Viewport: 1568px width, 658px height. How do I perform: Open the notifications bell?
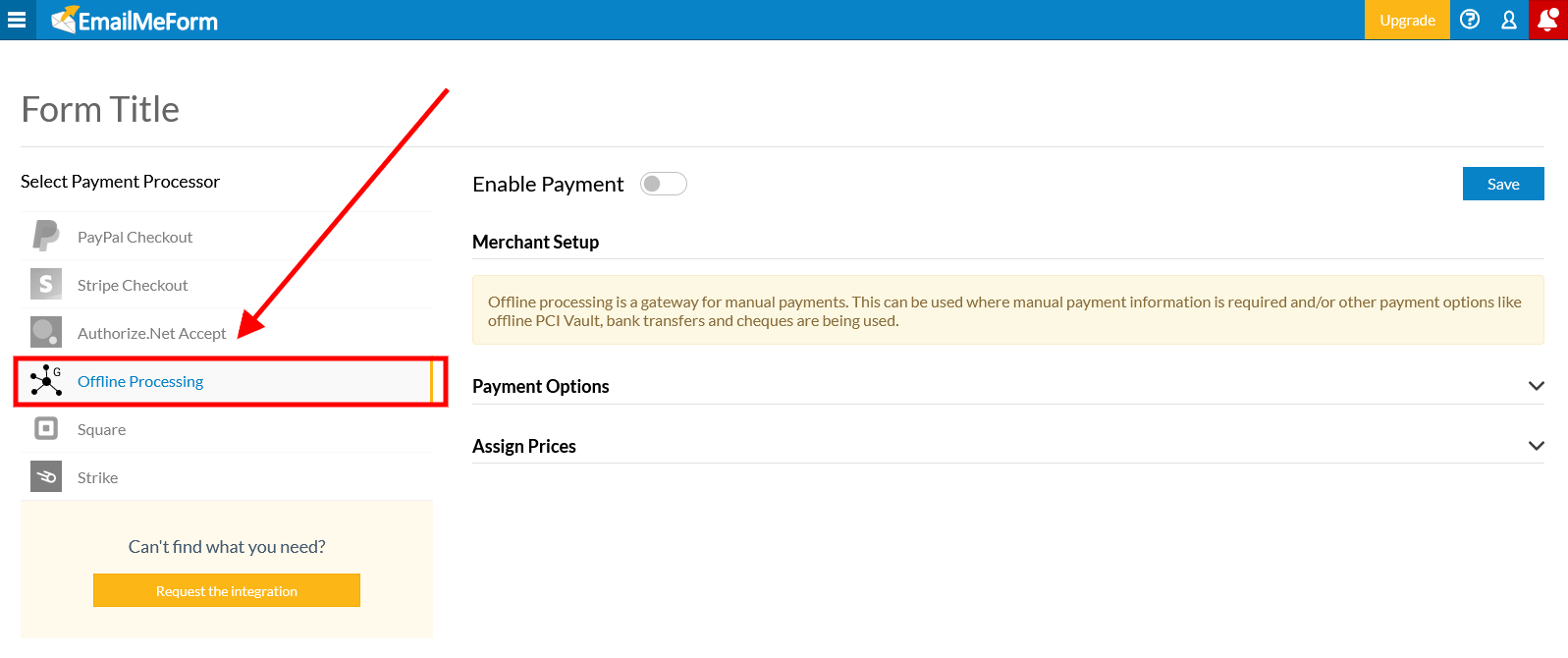pyautogui.click(x=1548, y=20)
